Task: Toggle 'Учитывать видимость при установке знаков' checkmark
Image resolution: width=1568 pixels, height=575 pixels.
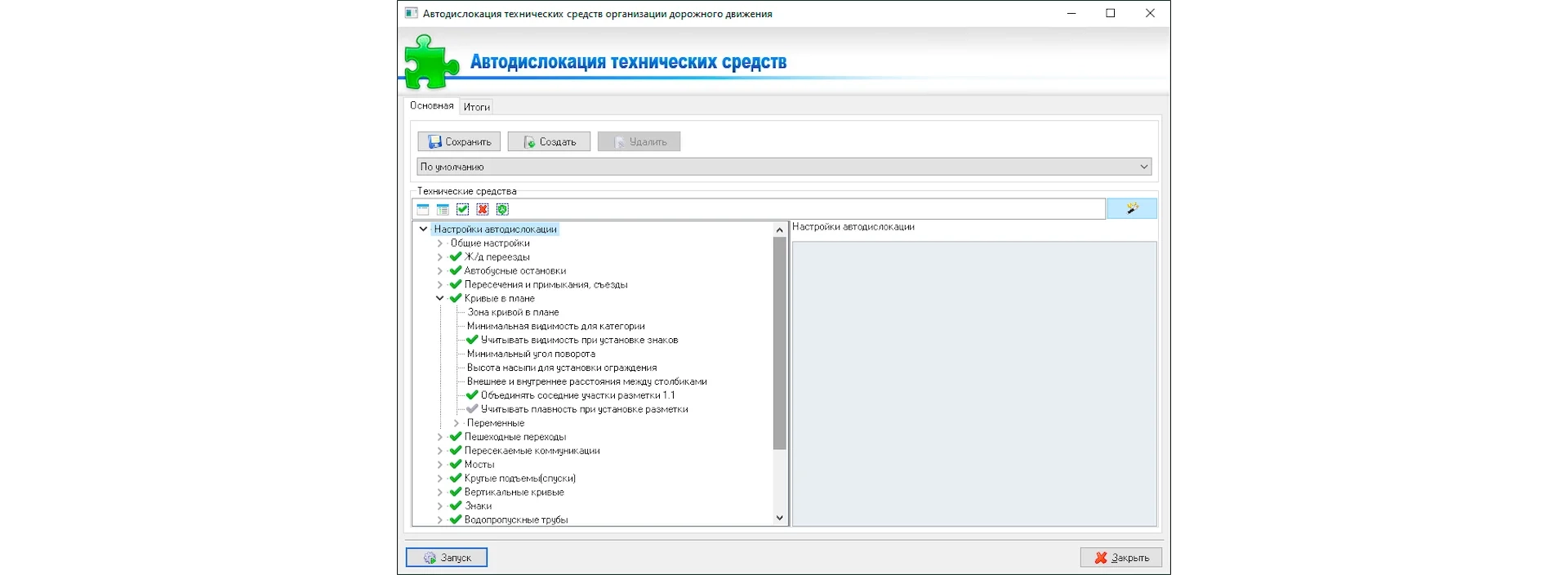Action: click(x=472, y=340)
